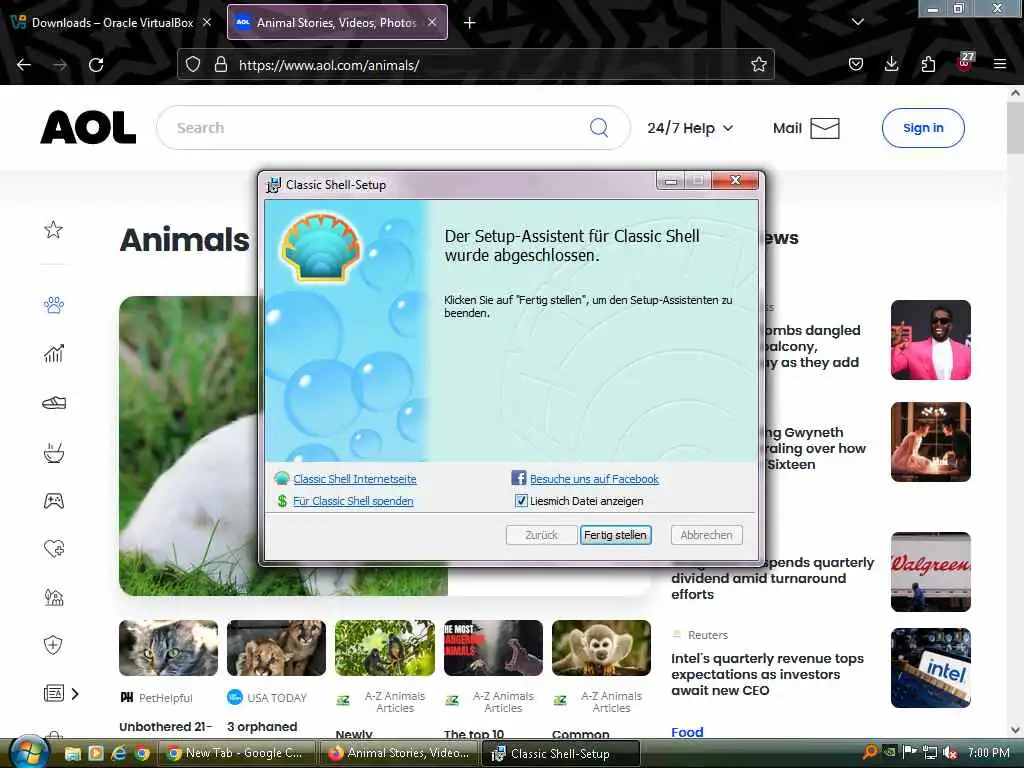This screenshot has width=1024, height=768.
Task: Open the Mail envelope icon
Action: click(825, 128)
